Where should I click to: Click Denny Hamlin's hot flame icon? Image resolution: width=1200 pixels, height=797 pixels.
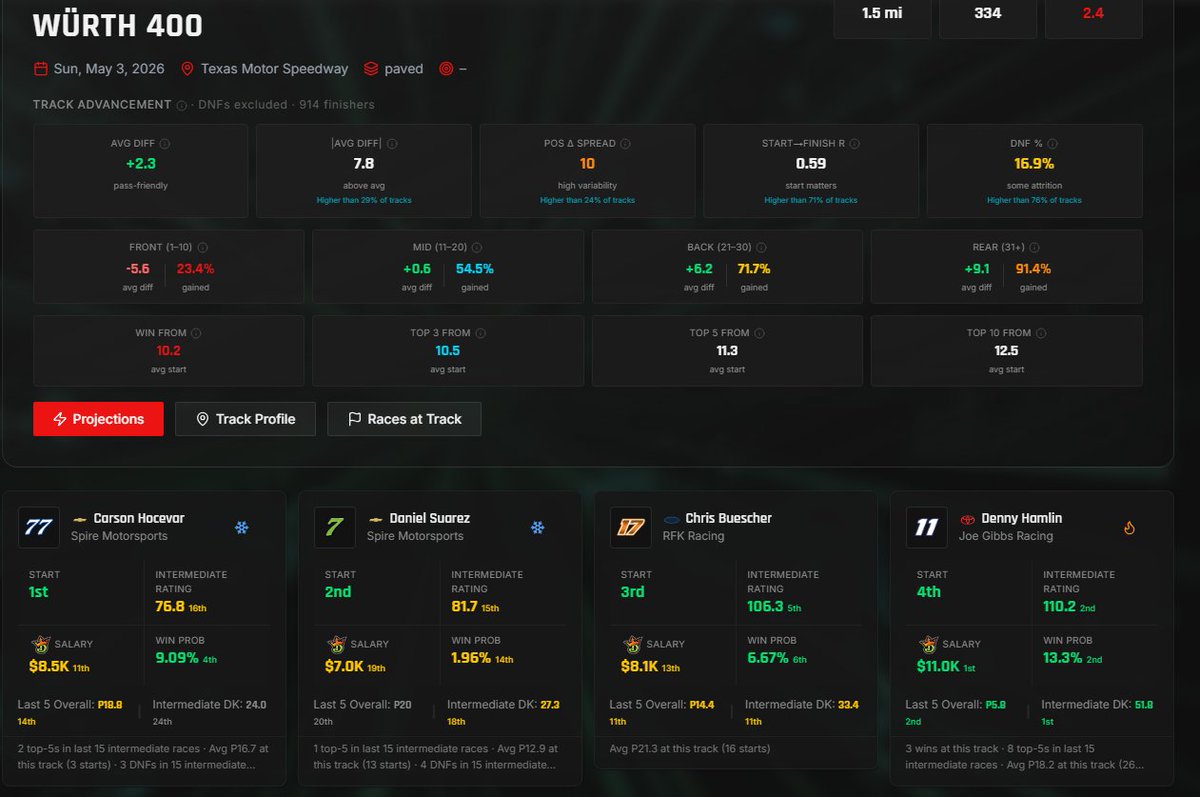coord(1130,527)
